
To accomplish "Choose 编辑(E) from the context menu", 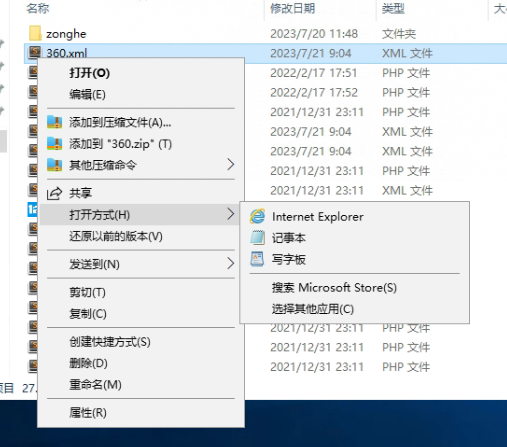I will click(x=141, y=94).
